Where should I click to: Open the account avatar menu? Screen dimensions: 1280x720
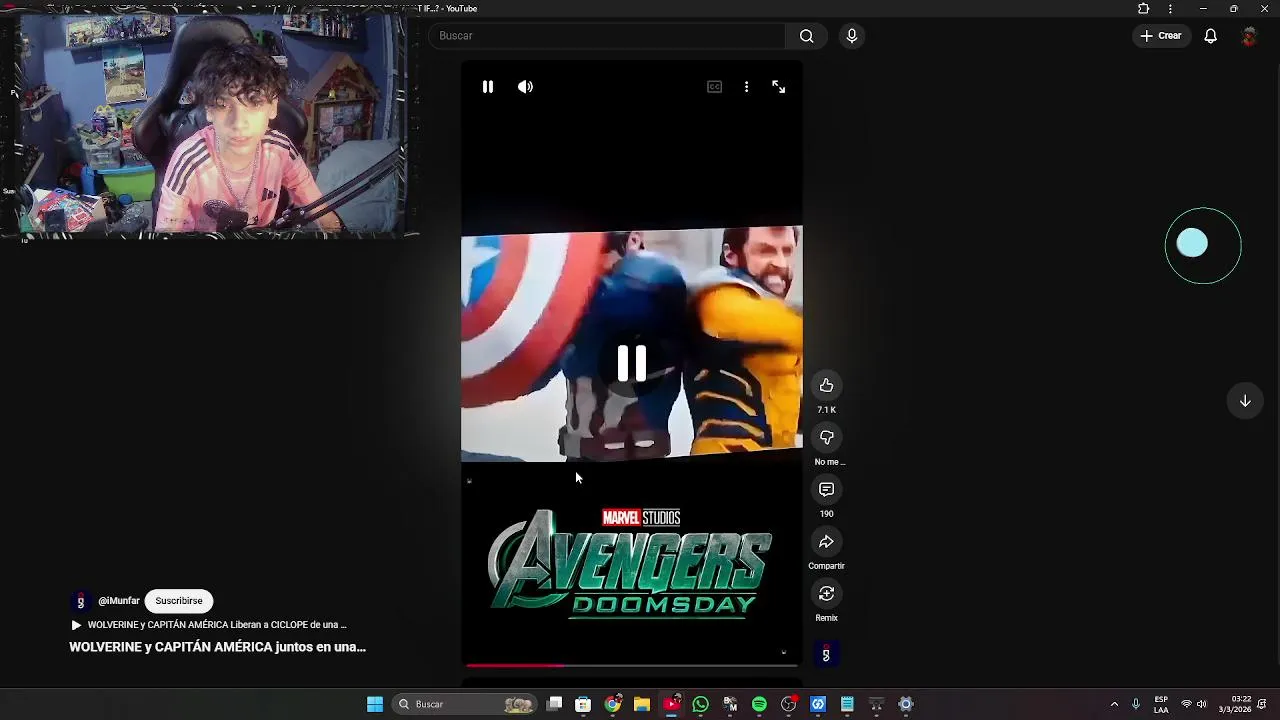1249,37
